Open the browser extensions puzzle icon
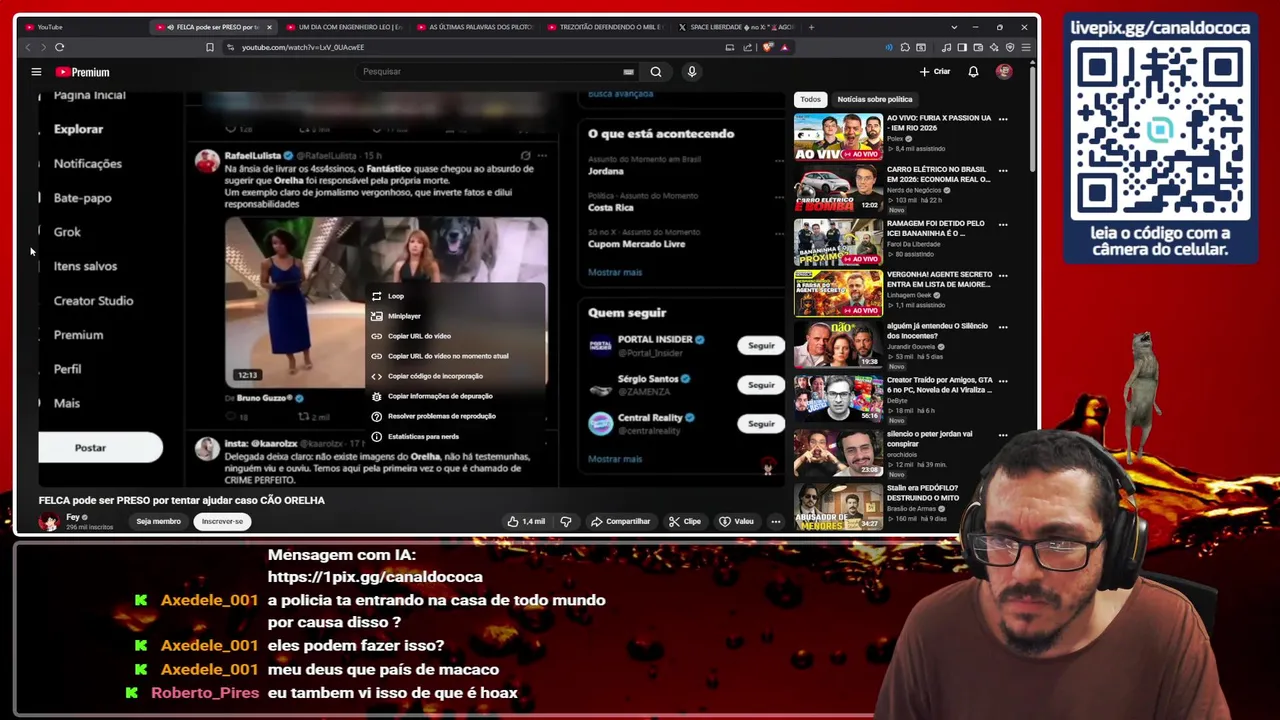1280x720 pixels. pyautogui.click(x=905, y=47)
